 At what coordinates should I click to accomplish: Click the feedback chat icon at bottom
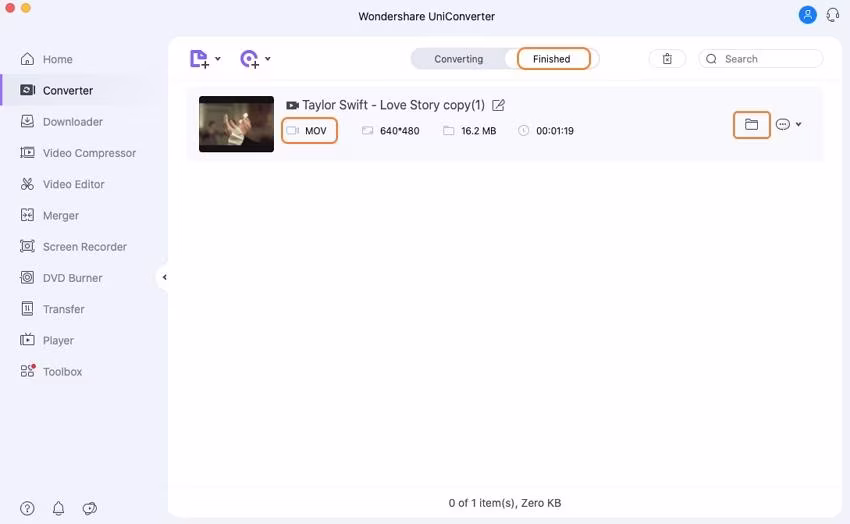pyautogui.click(x=89, y=508)
